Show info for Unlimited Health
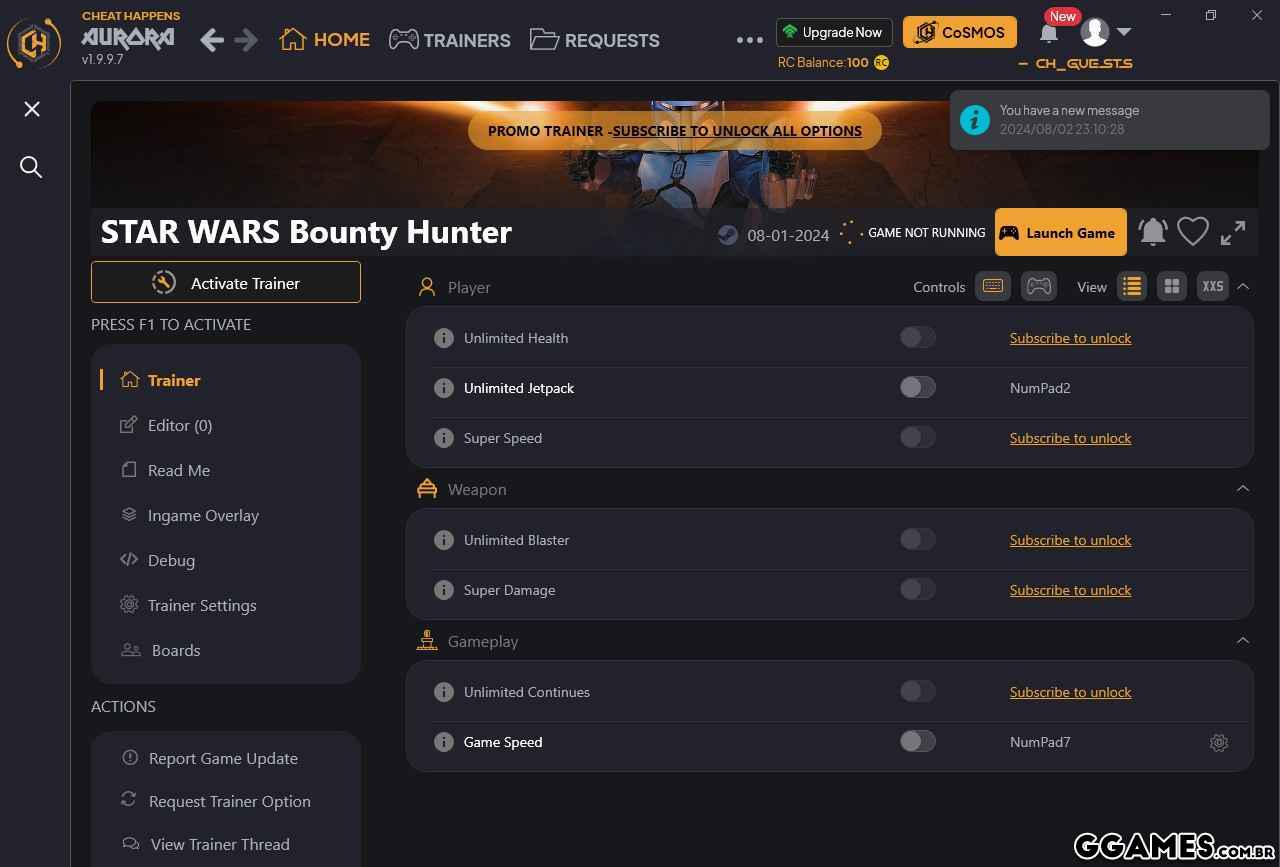 pos(444,338)
